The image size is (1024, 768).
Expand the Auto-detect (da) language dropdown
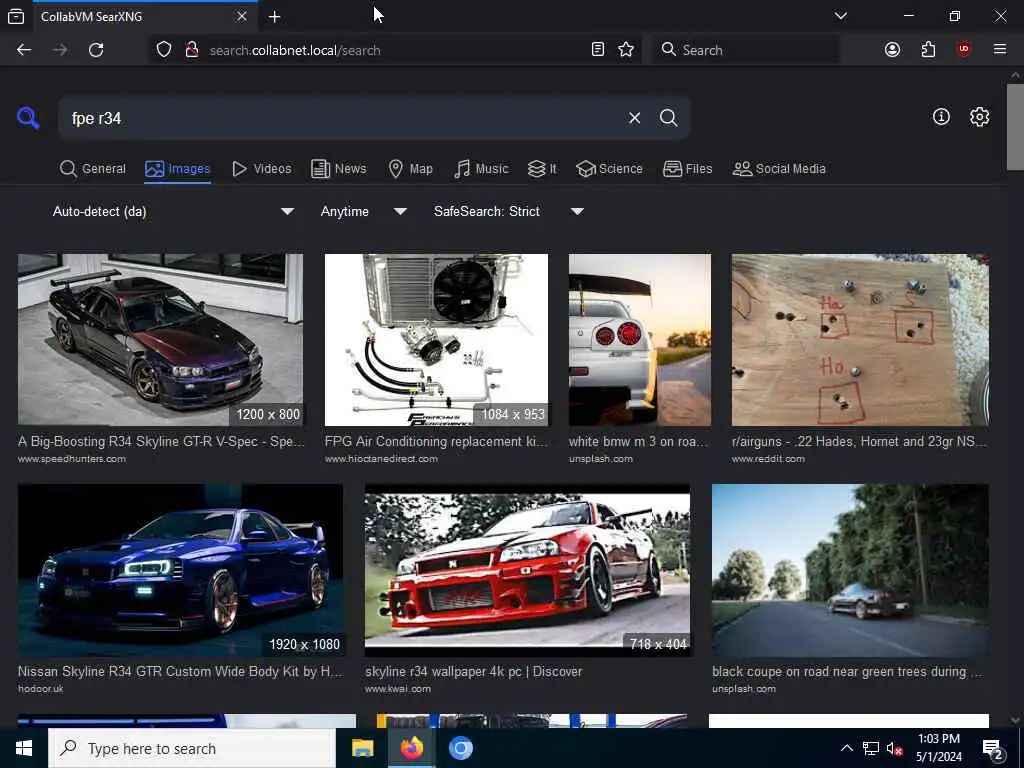(x=173, y=212)
